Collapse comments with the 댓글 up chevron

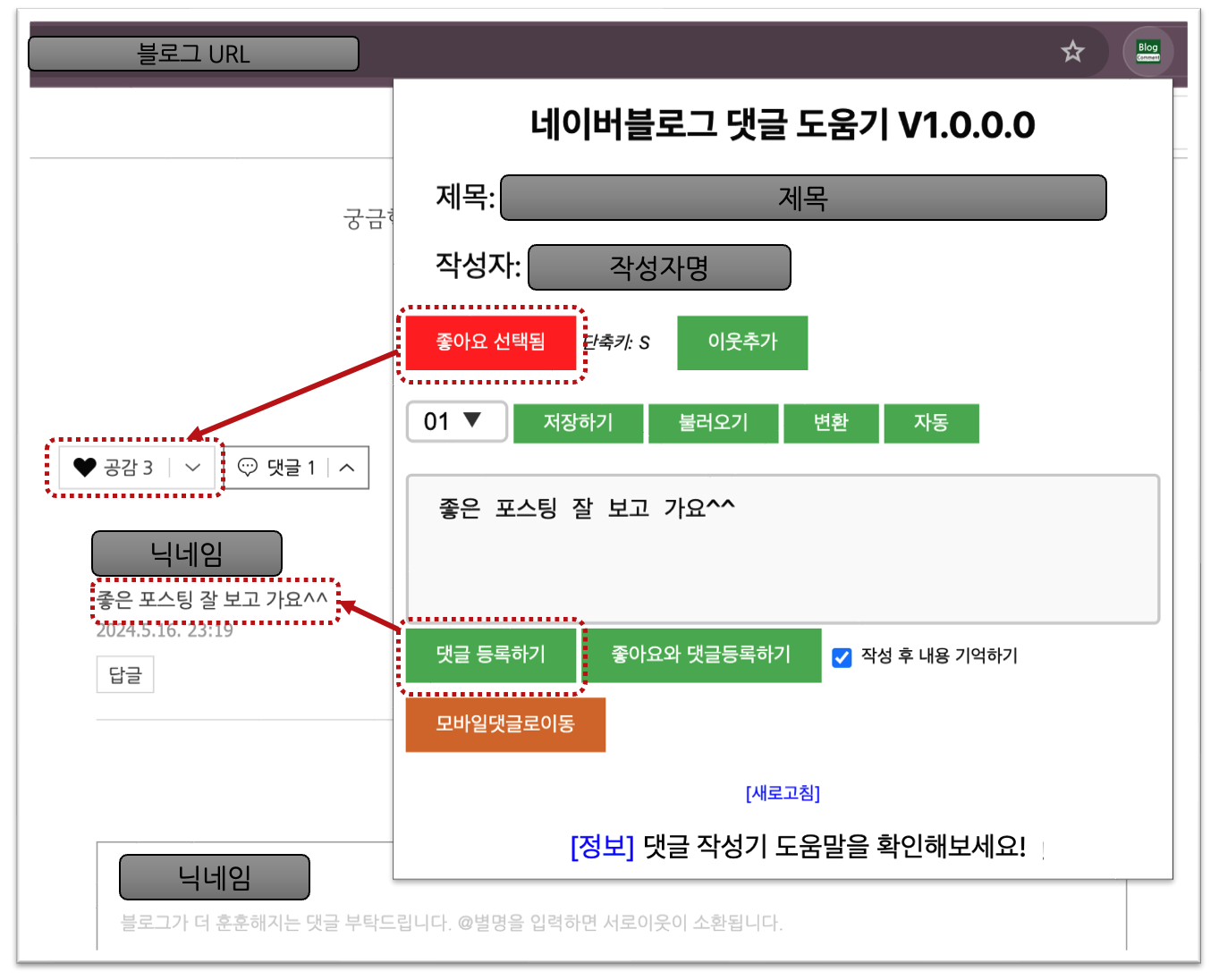coord(347,468)
